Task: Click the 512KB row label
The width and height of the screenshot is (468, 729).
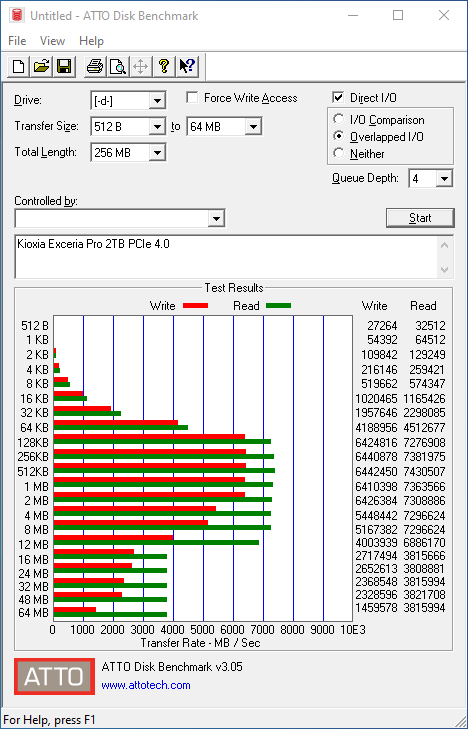Action: 33,471
